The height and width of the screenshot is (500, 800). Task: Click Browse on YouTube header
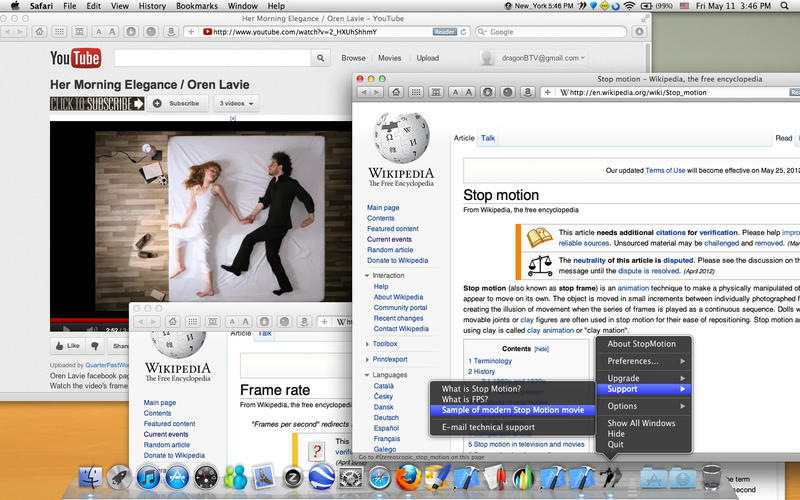353,58
